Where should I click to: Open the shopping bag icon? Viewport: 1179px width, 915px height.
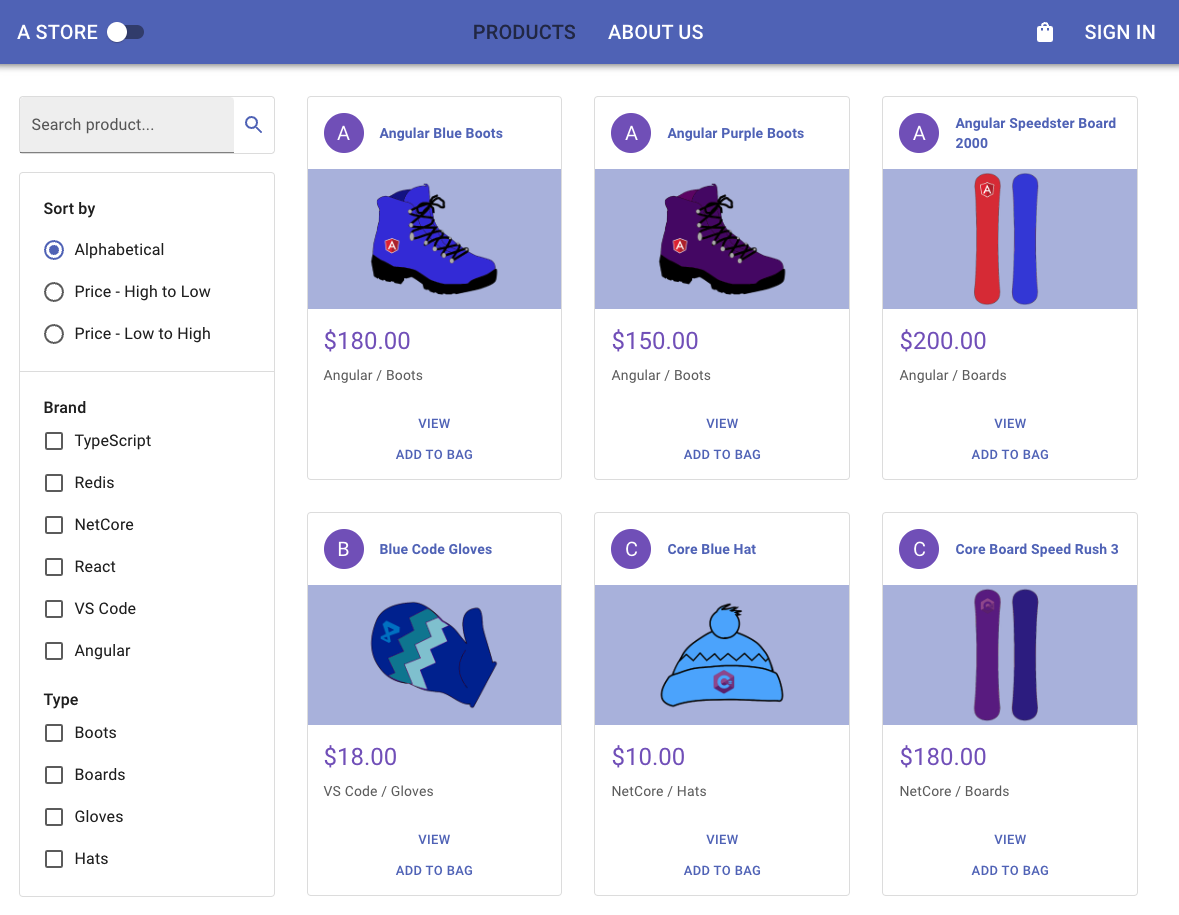(1045, 32)
